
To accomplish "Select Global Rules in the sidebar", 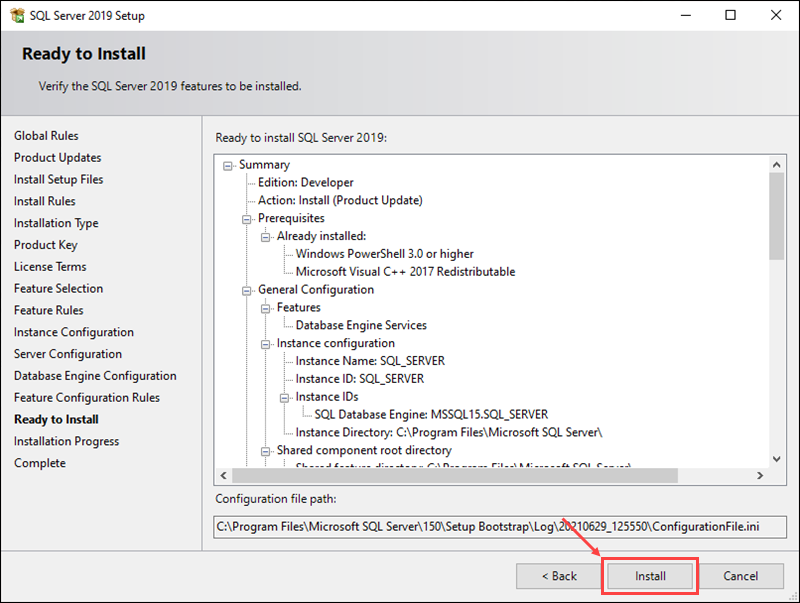I will 46,136.
